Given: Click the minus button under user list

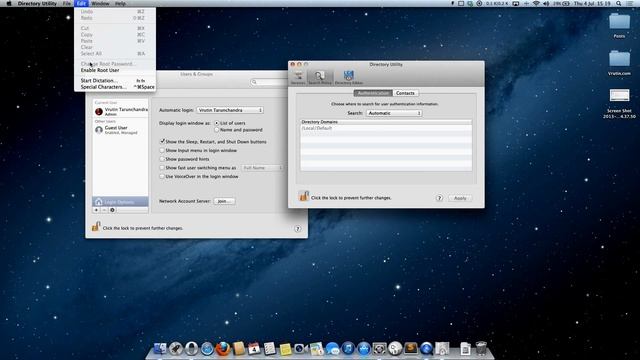Looking at the screenshot, I should pos(104,210).
